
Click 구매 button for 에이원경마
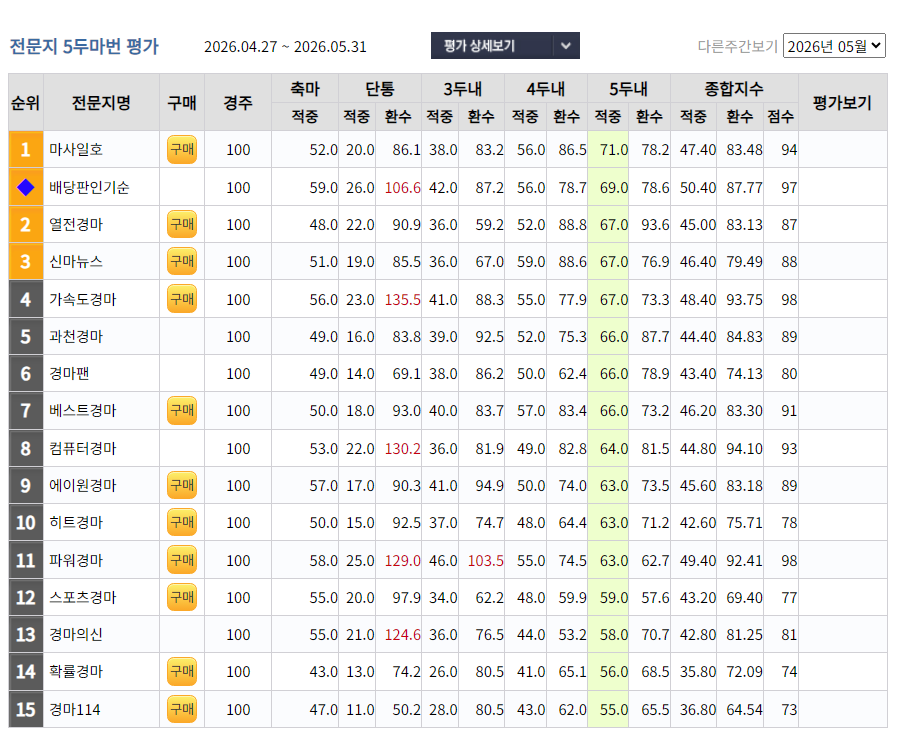(182, 486)
